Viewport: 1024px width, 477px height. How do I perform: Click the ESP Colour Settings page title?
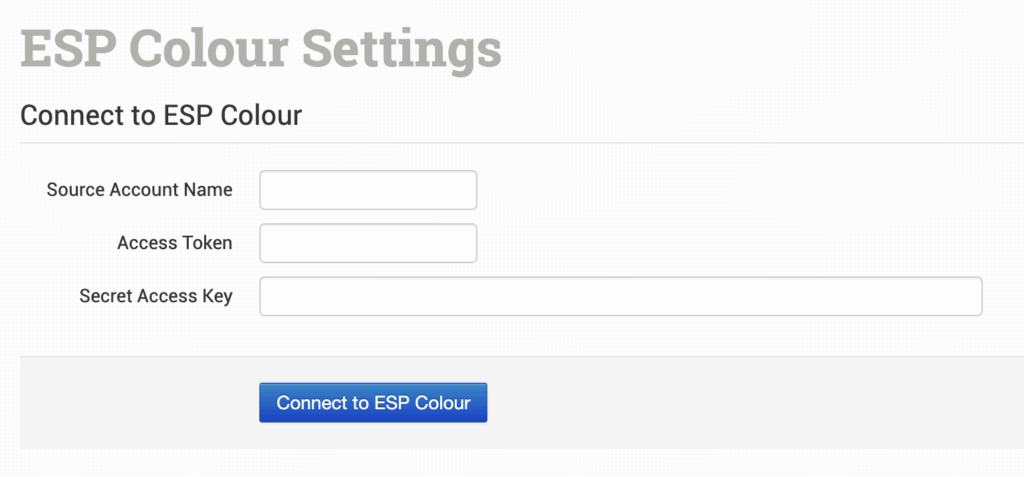click(x=260, y=47)
